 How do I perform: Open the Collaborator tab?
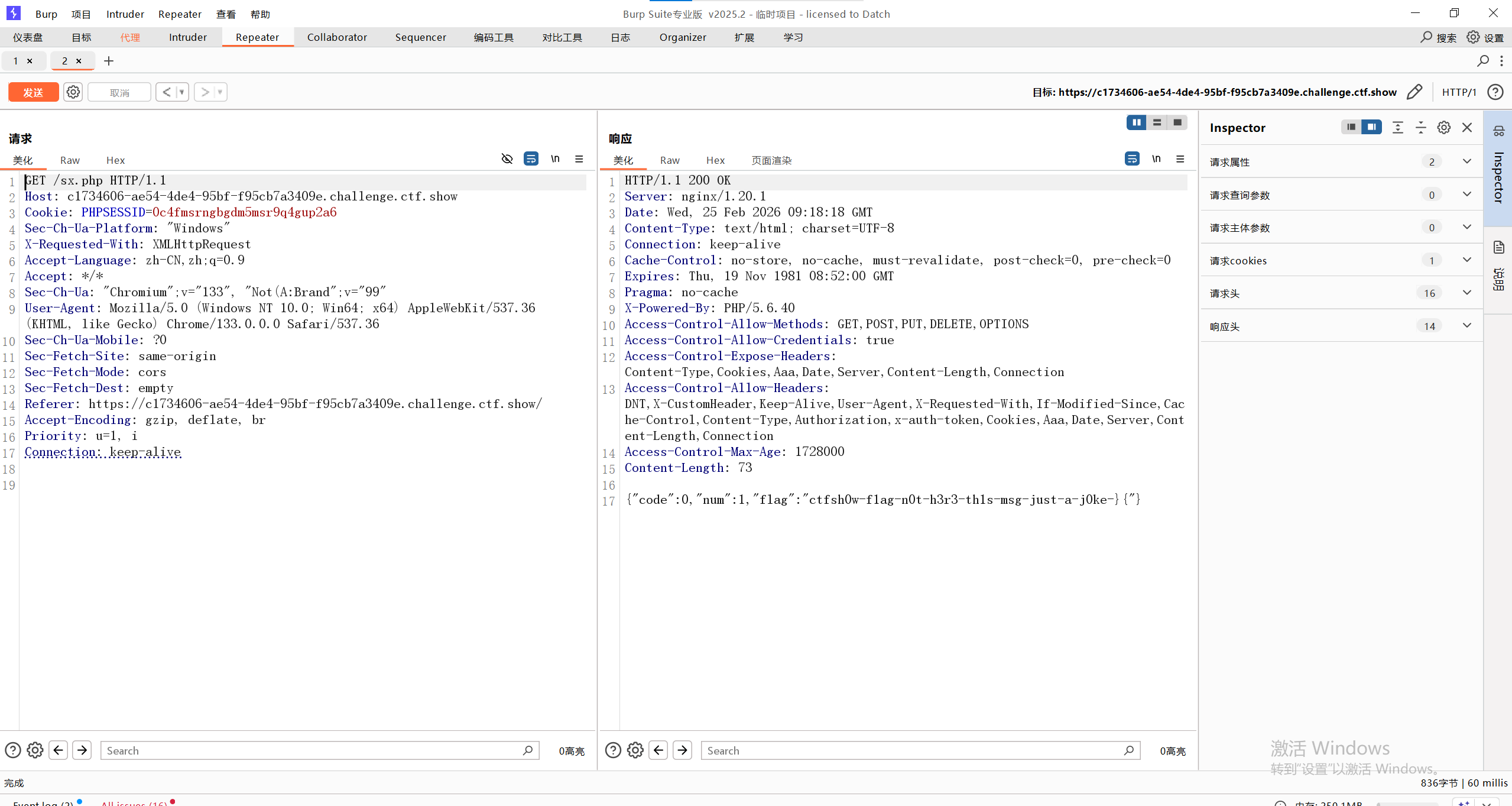(x=337, y=37)
